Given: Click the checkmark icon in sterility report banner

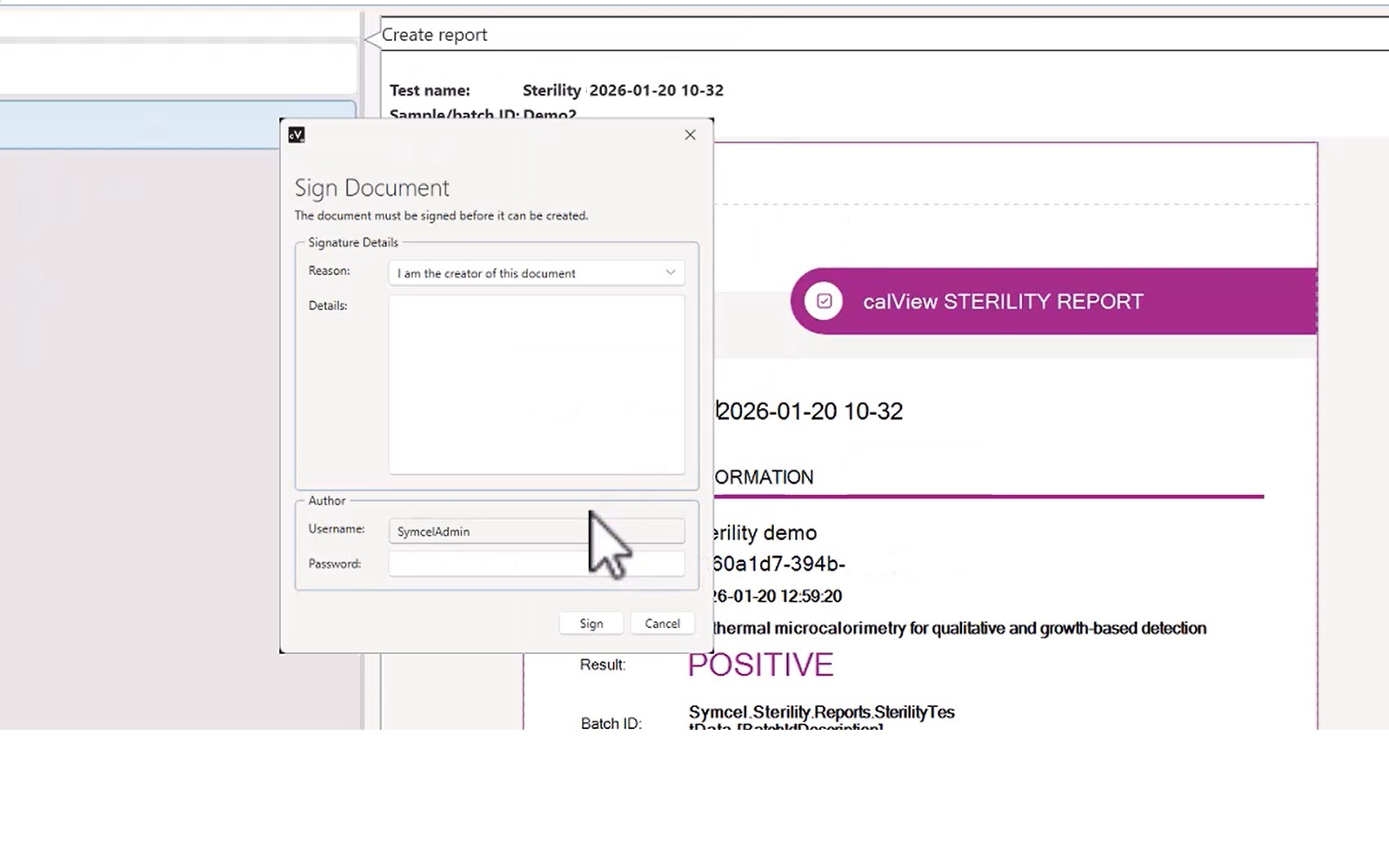Looking at the screenshot, I should (x=824, y=301).
